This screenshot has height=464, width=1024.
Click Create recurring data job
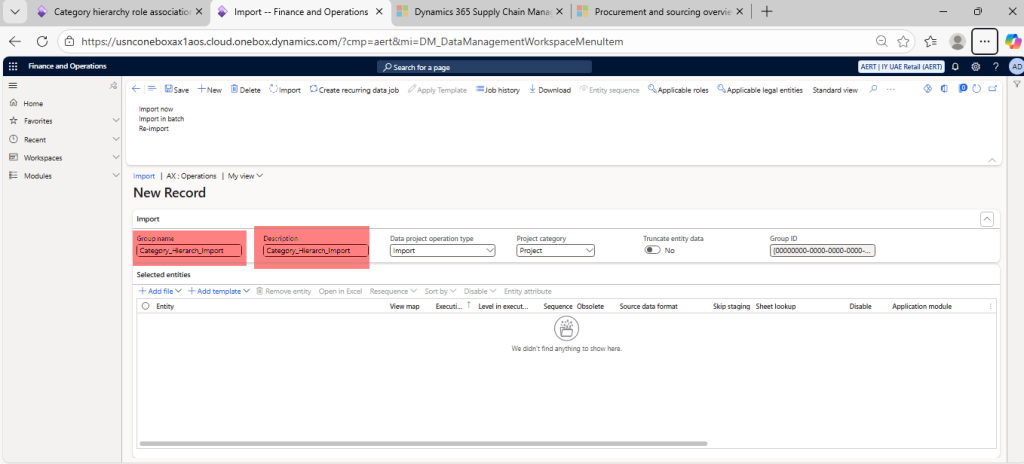click(x=315, y=90)
